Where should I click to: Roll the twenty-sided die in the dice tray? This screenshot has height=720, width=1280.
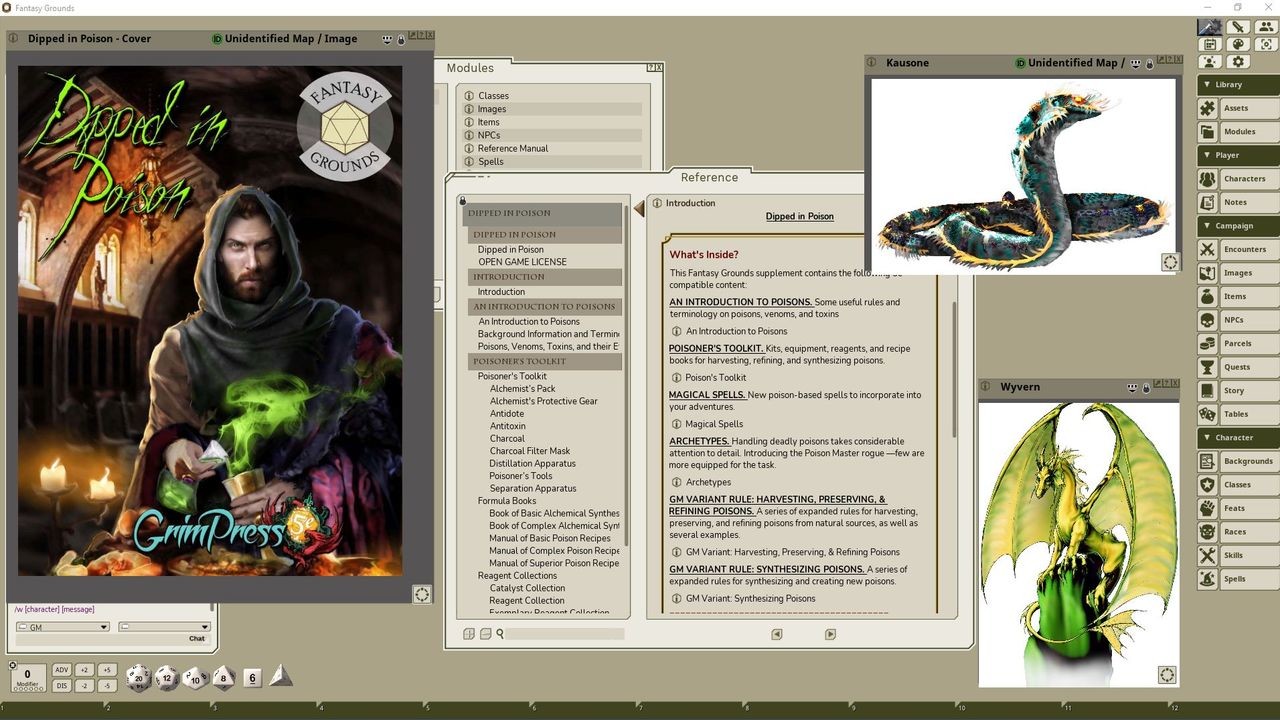(x=137, y=677)
